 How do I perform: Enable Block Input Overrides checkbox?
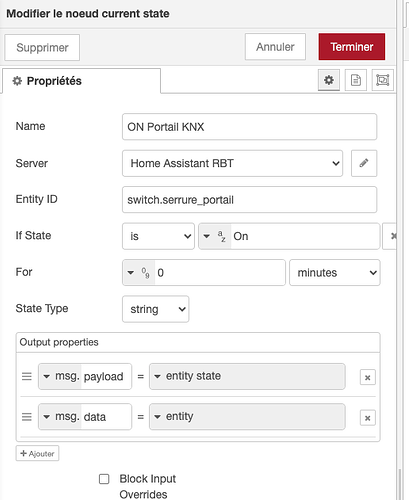point(104,479)
